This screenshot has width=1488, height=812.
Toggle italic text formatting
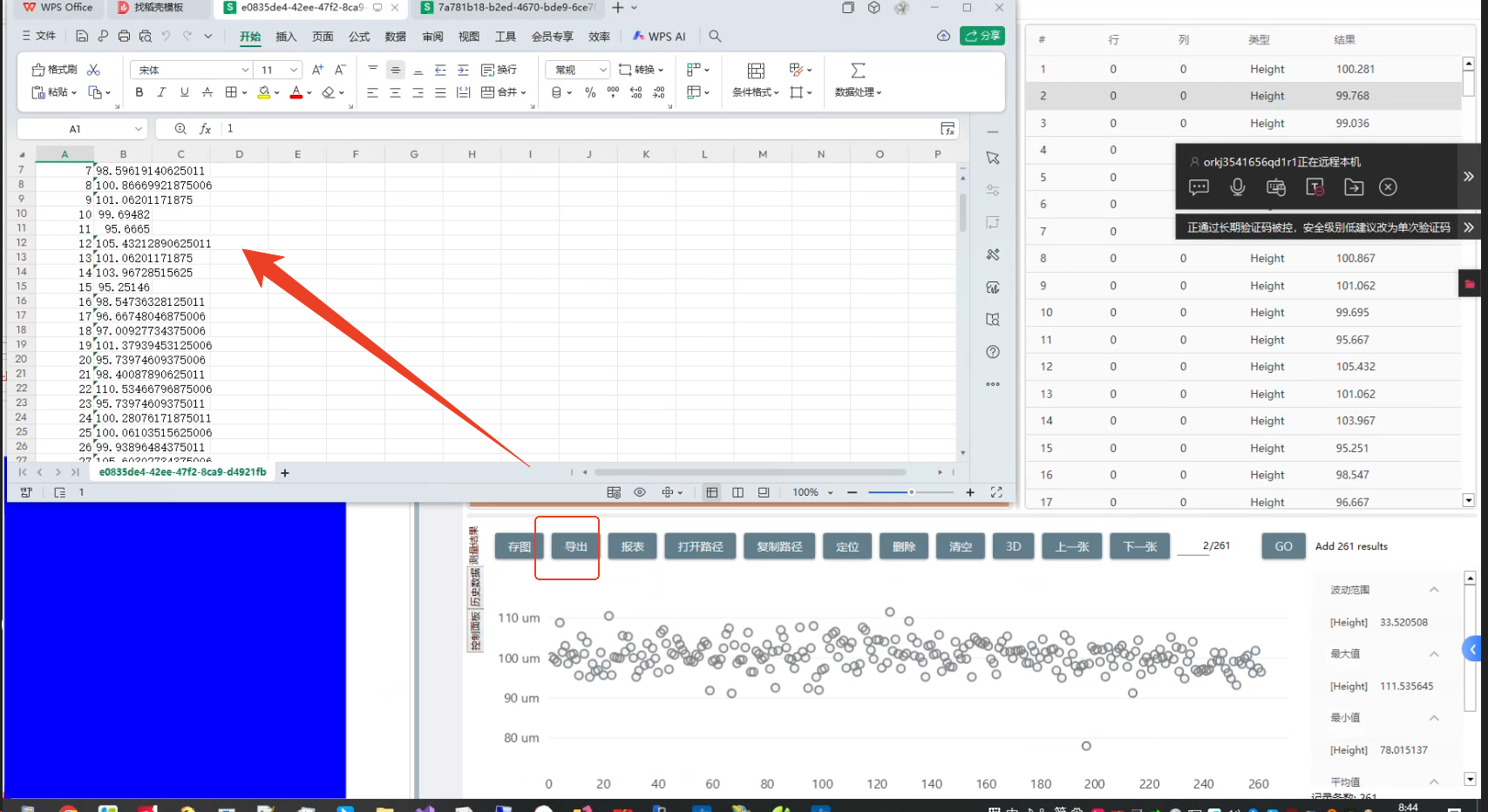tap(161, 92)
